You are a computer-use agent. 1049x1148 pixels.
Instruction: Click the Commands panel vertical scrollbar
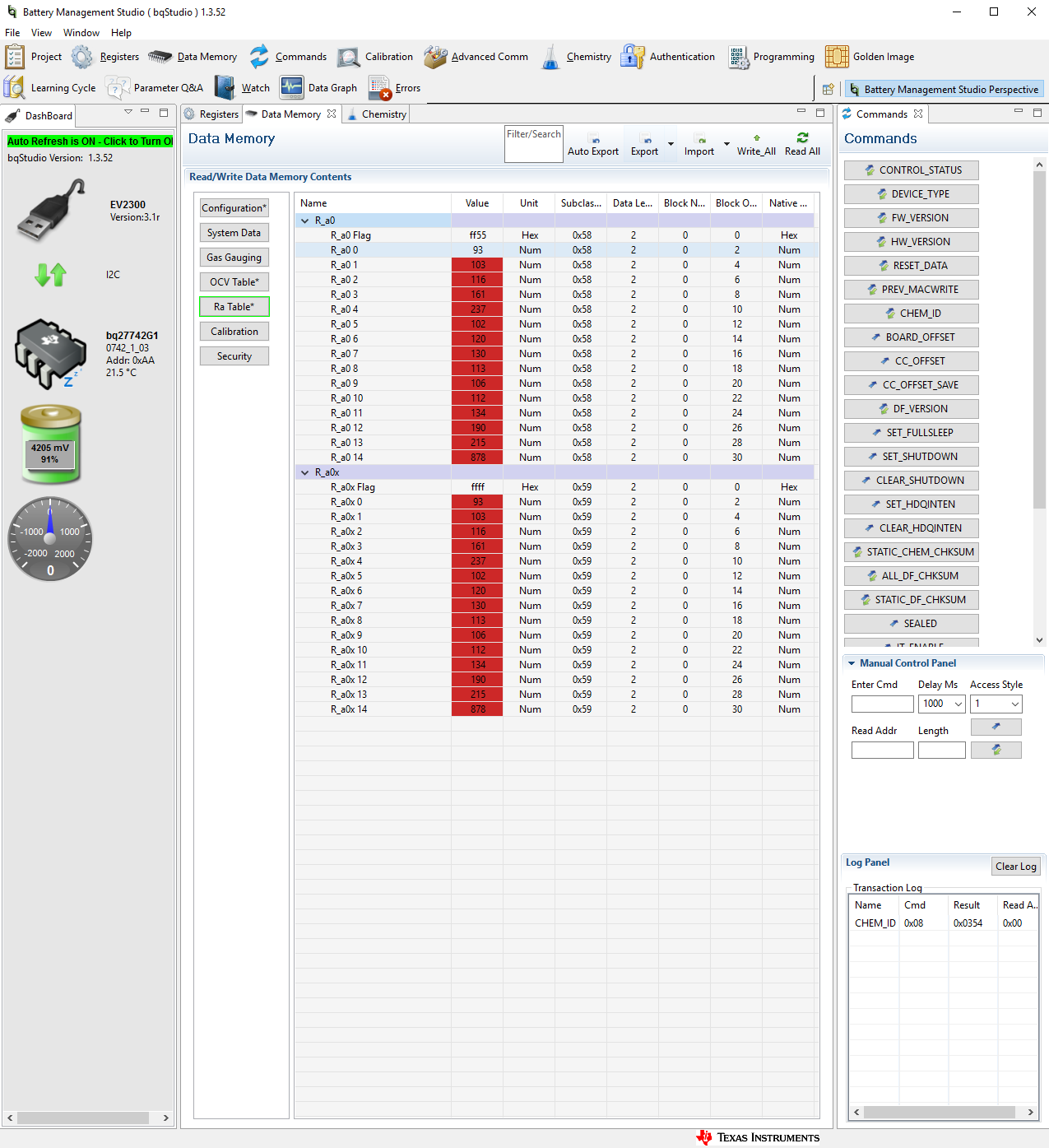point(1039,341)
